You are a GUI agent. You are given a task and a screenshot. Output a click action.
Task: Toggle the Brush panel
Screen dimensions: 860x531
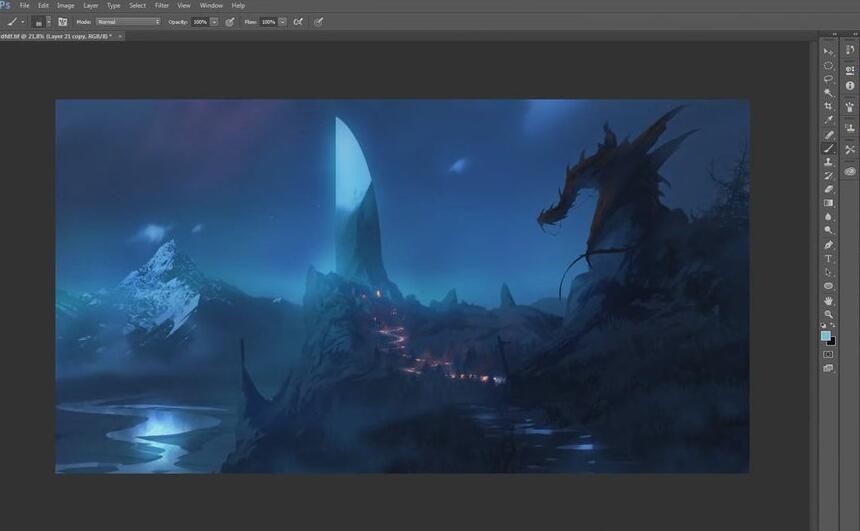tap(63, 22)
